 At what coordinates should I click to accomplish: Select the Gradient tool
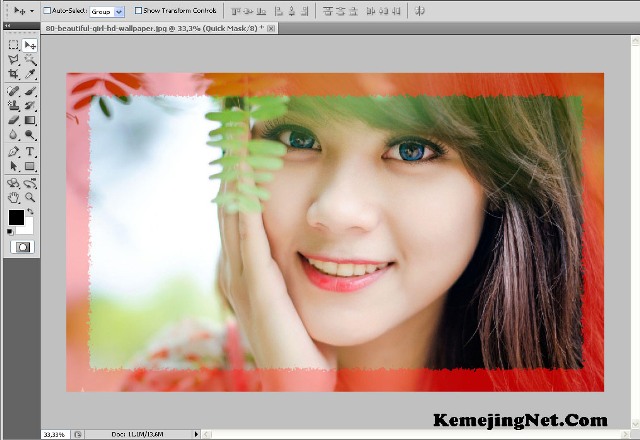30,120
